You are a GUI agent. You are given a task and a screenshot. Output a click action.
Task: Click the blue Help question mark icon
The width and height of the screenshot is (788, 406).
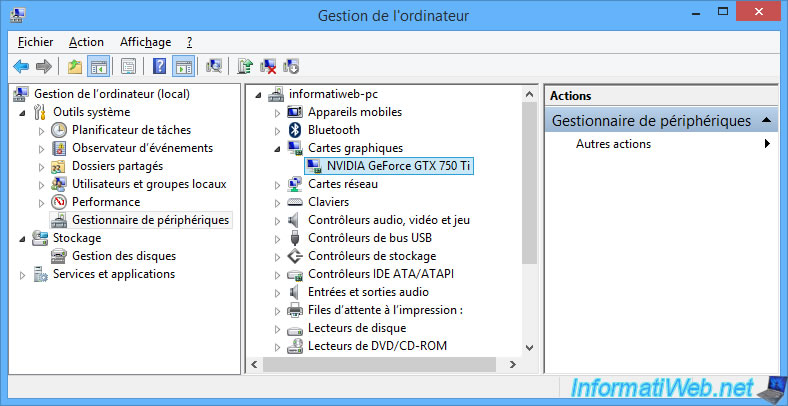tap(159, 66)
